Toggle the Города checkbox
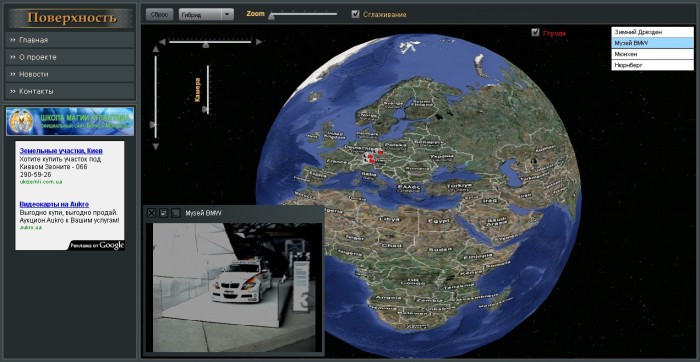700x362 pixels. 535,32
